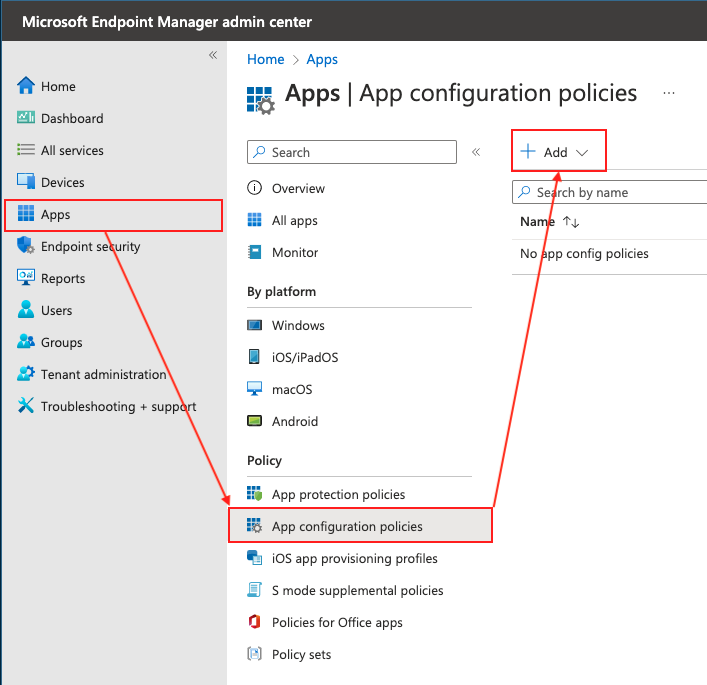Click the Home breadcrumb link
Image resolution: width=707 pixels, height=685 pixels.
click(266, 59)
